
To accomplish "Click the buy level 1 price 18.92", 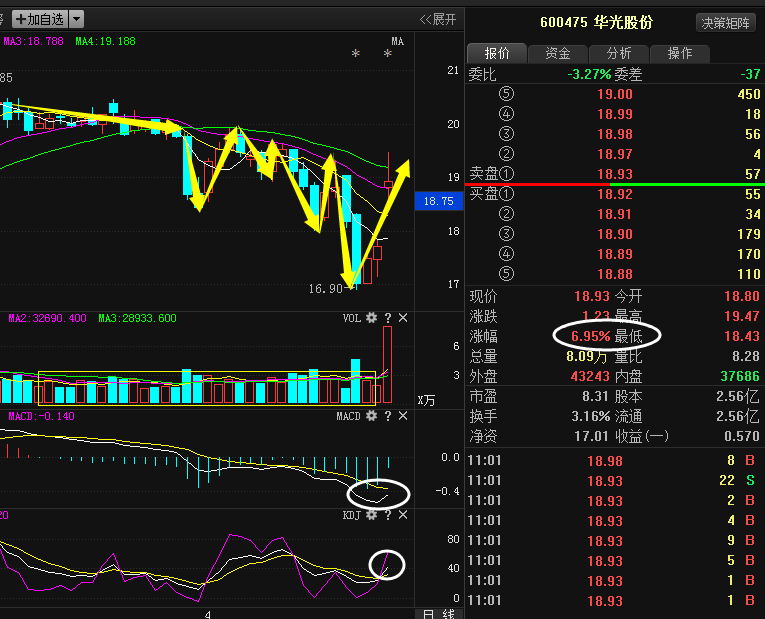I will 615,194.
